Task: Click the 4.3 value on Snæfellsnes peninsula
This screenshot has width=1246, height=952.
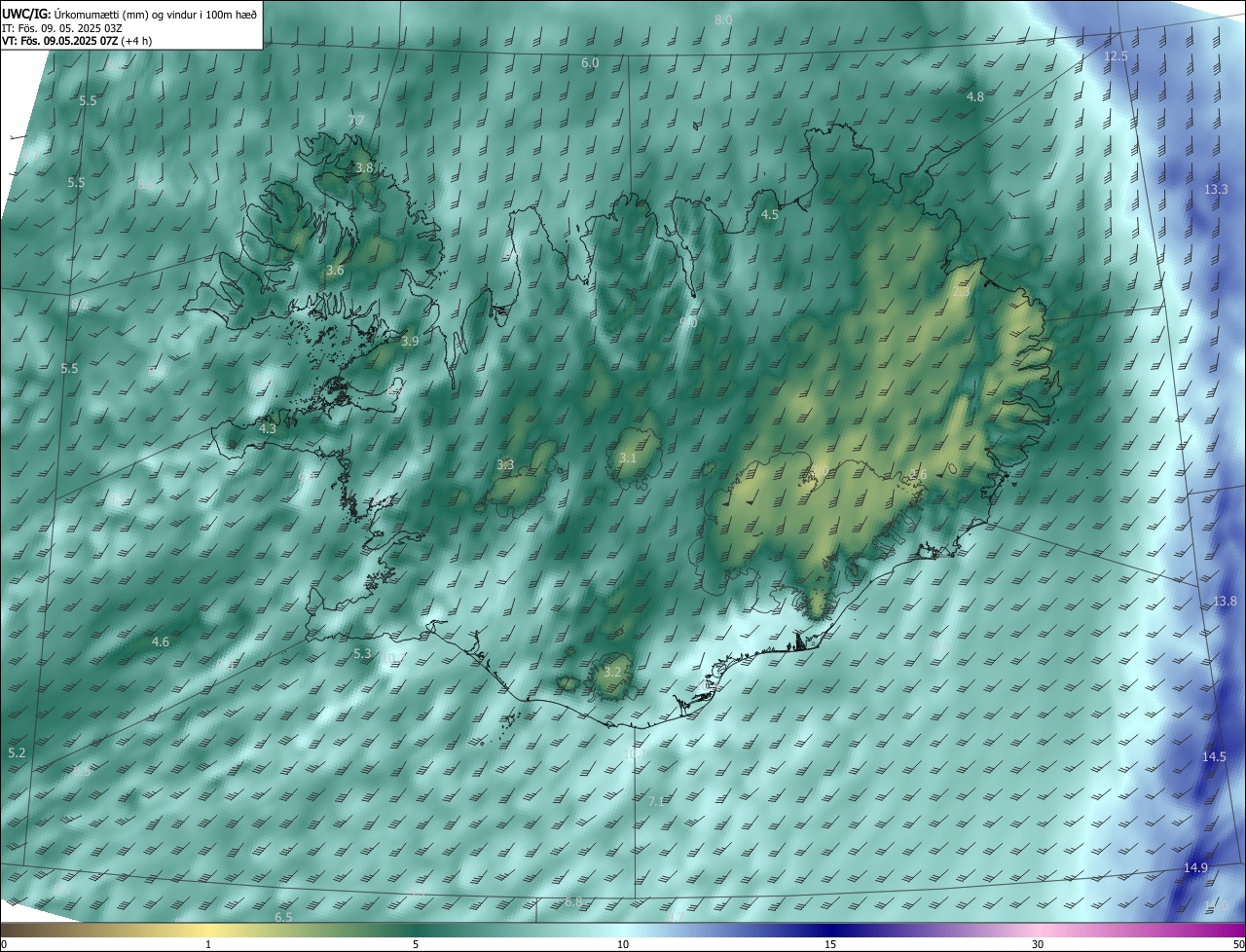Action: point(268,428)
